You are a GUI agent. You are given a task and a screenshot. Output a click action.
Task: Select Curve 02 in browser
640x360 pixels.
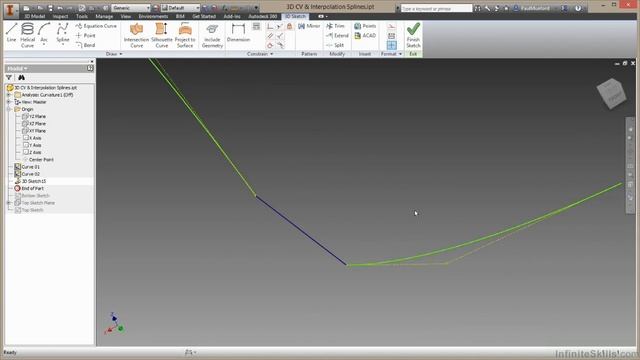coord(27,174)
